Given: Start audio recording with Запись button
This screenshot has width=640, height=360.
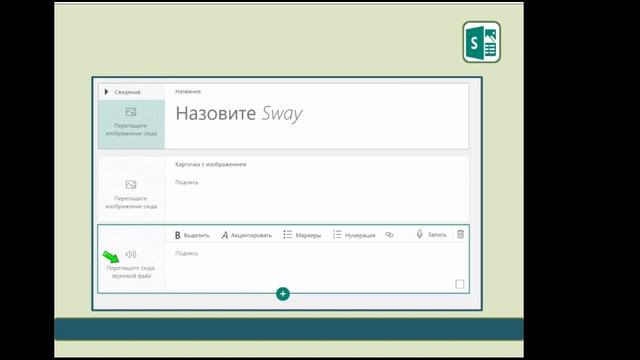Looking at the screenshot, I should 431,234.
